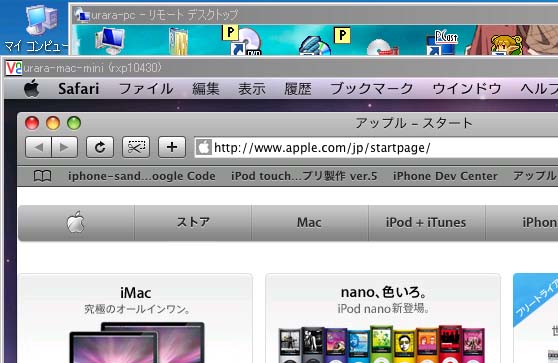Viewport: 558px width, 363px height.
Task: Open DVD shortcut icon in urara-pc desktop
Action: click(245, 42)
